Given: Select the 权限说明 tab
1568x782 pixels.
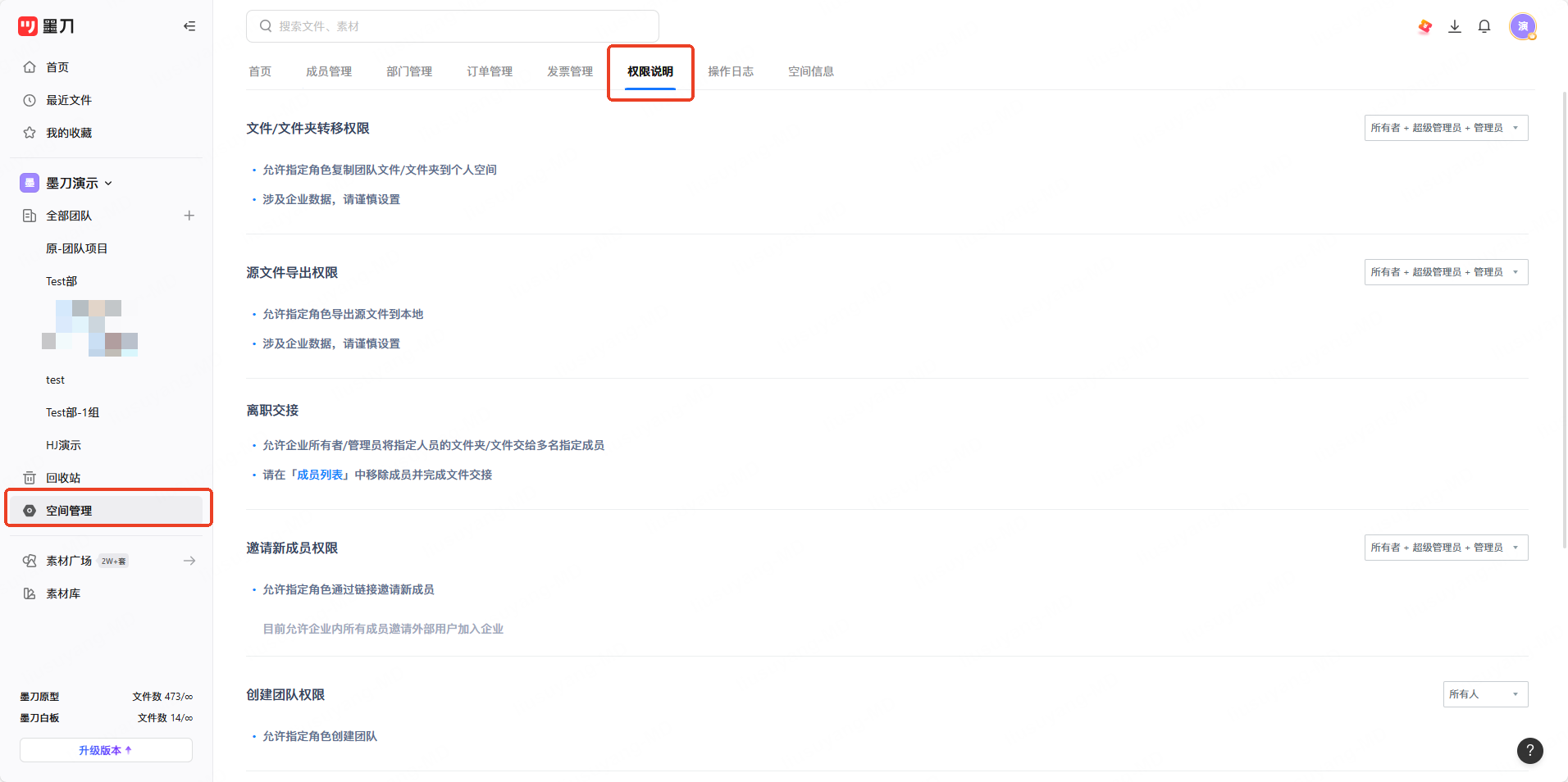Looking at the screenshot, I should coord(650,71).
